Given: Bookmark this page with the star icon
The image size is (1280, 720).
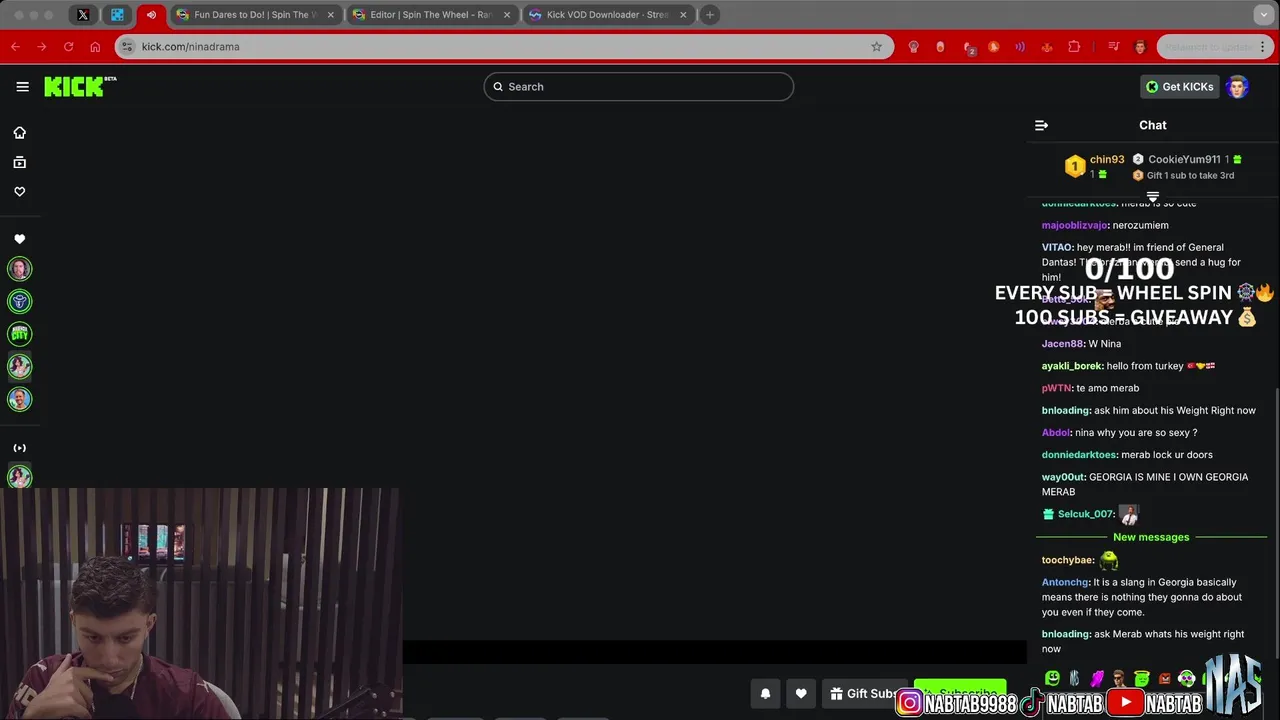Looking at the screenshot, I should click(x=876, y=47).
